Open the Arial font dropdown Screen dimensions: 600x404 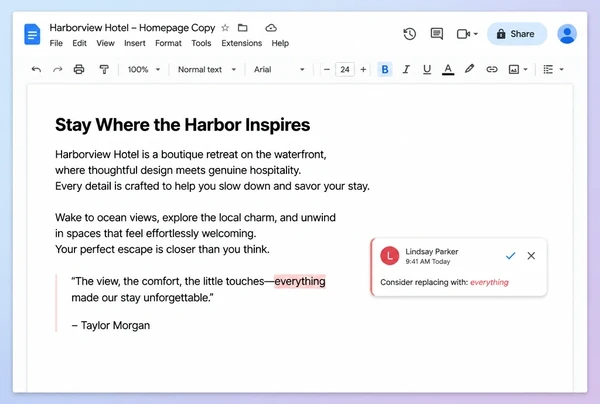[279, 70]
